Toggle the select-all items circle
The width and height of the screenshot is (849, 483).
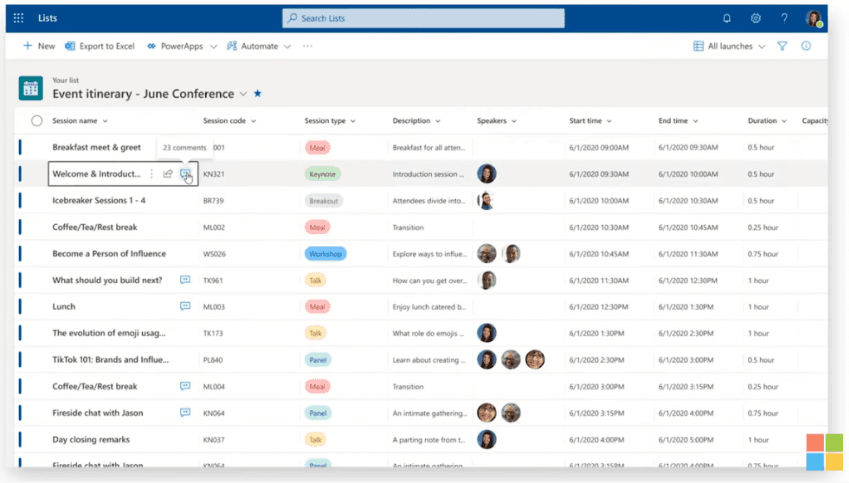pyautogui.click(x=36, y=121)
